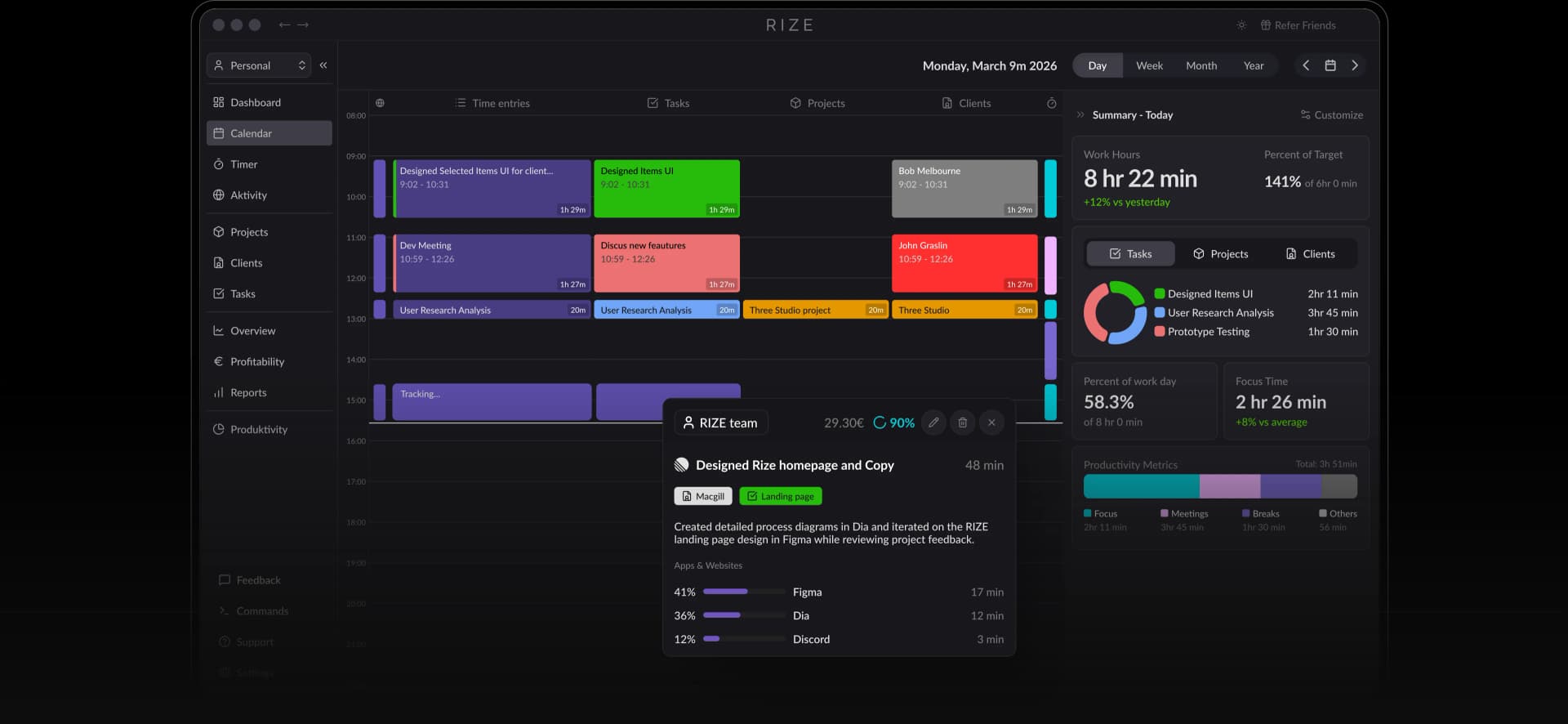
Task: Open the Support entry
Action: tap(246, 642)
